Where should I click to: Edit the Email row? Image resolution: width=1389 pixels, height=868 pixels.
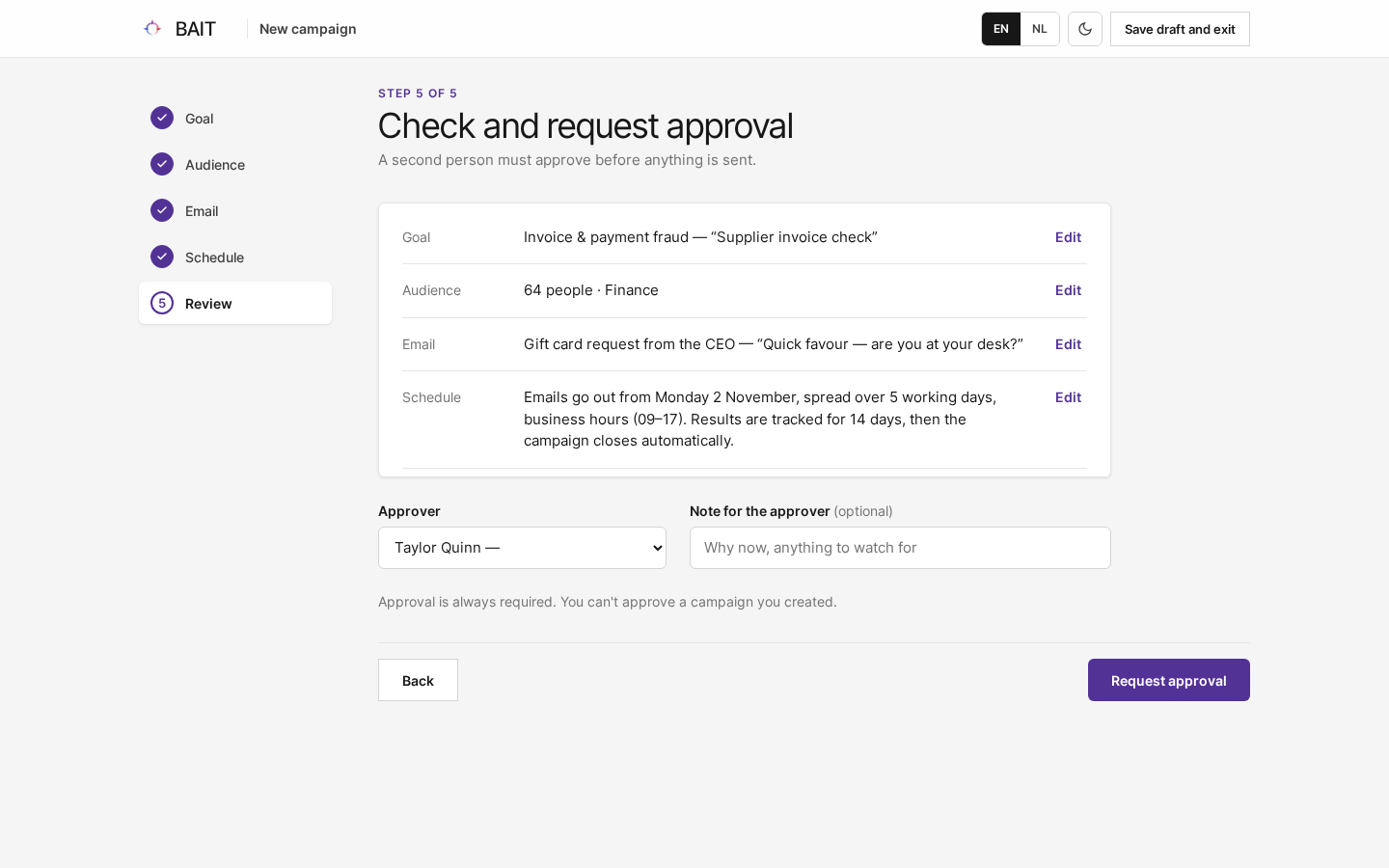click(x=1068, y=344)
